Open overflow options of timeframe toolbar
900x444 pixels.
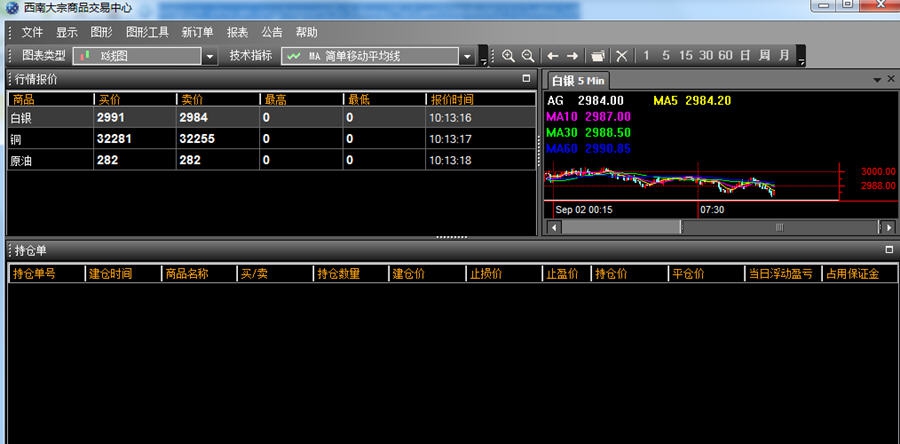click(x=801, y=56)
